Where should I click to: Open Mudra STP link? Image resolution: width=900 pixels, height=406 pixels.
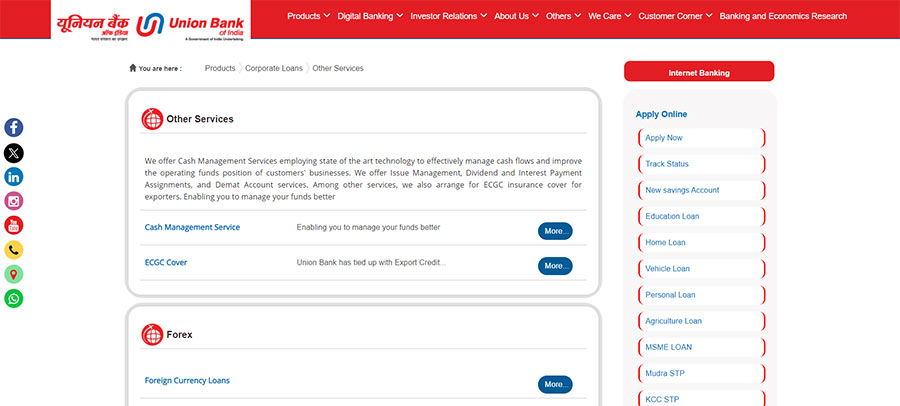701,373
